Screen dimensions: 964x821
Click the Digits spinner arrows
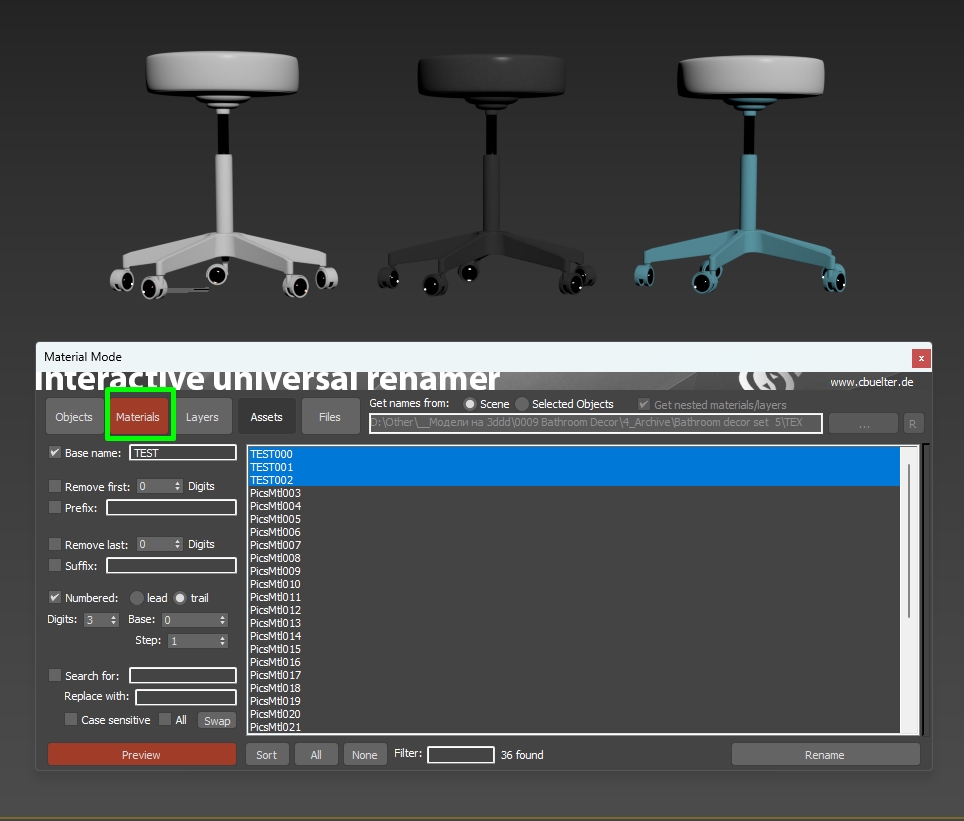point(114,619)
